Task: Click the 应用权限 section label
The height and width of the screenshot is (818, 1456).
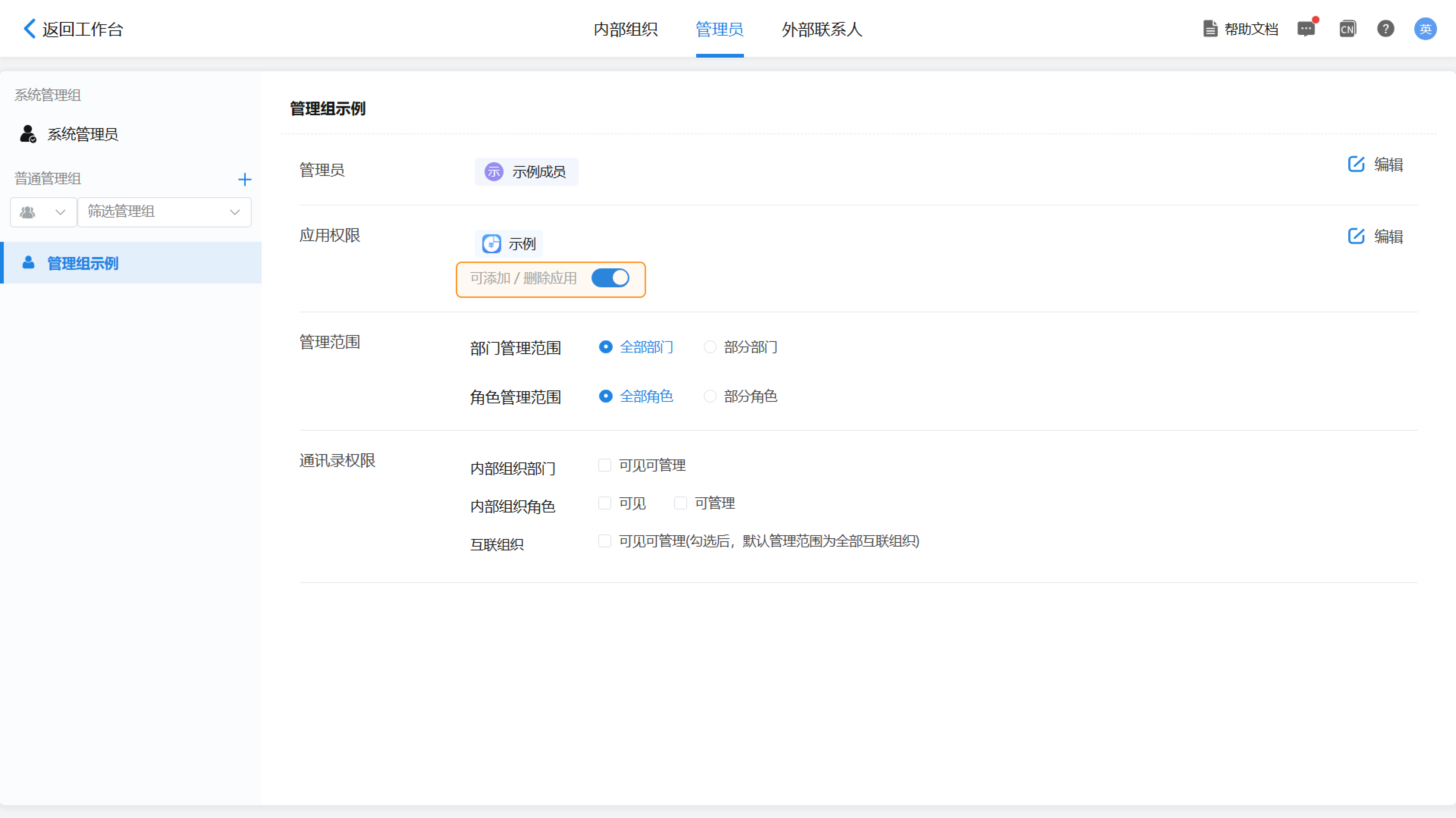Action: [330, 235]
